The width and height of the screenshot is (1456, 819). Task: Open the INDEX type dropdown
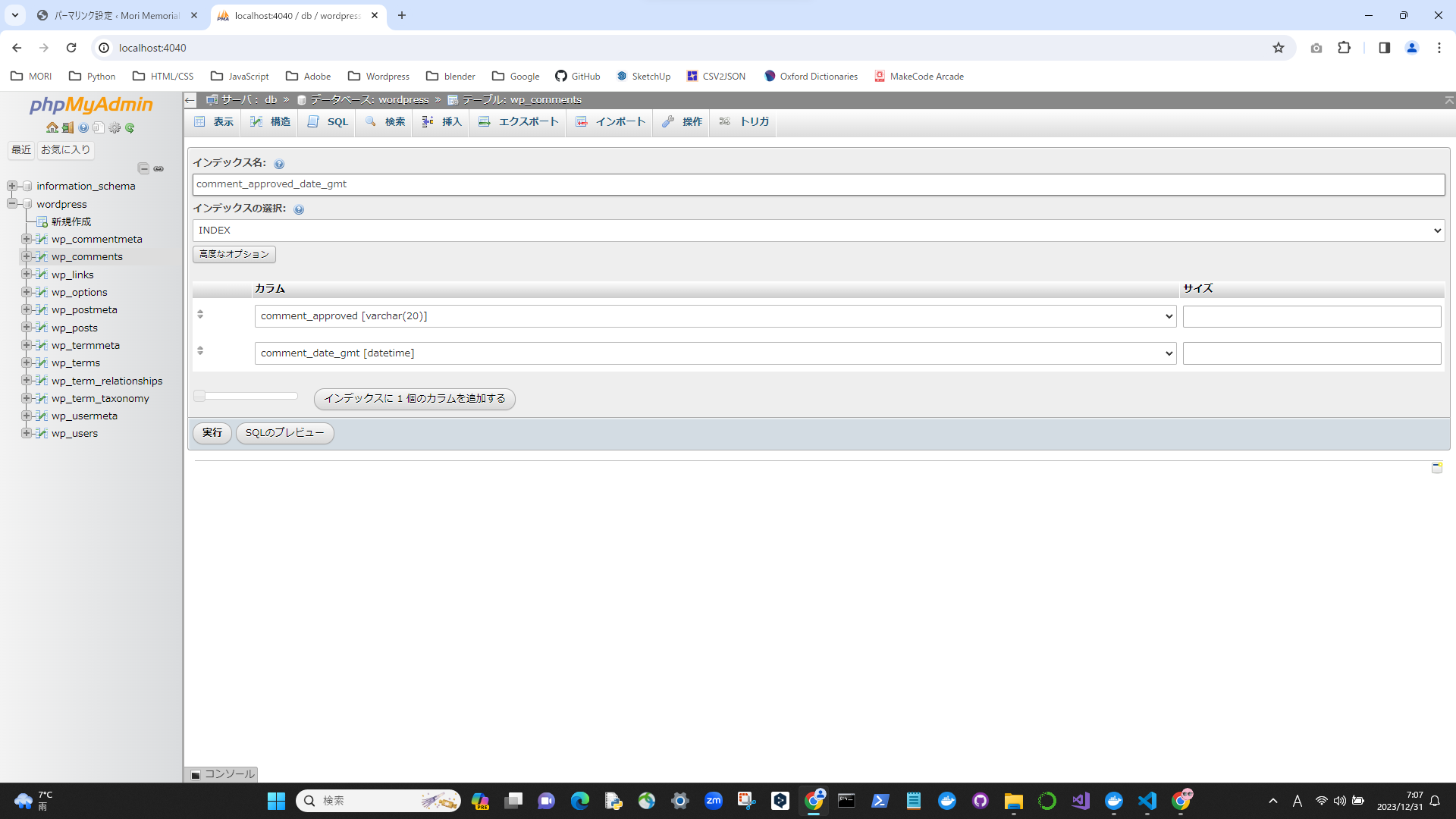pos(818,231)
